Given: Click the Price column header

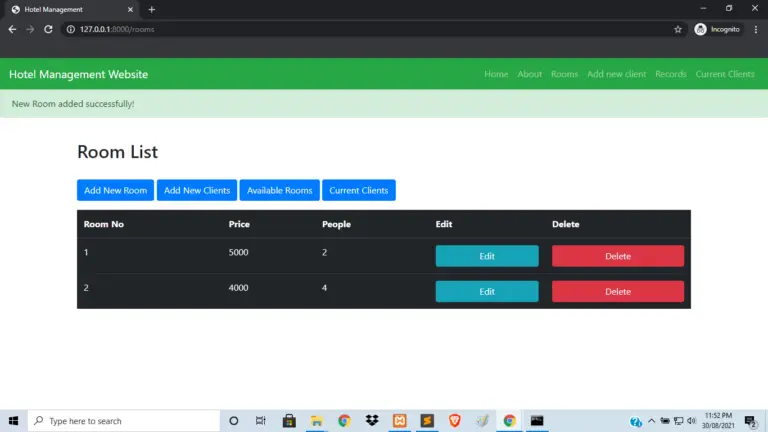Looking at the screenshot, I should [x=239, y=224].
